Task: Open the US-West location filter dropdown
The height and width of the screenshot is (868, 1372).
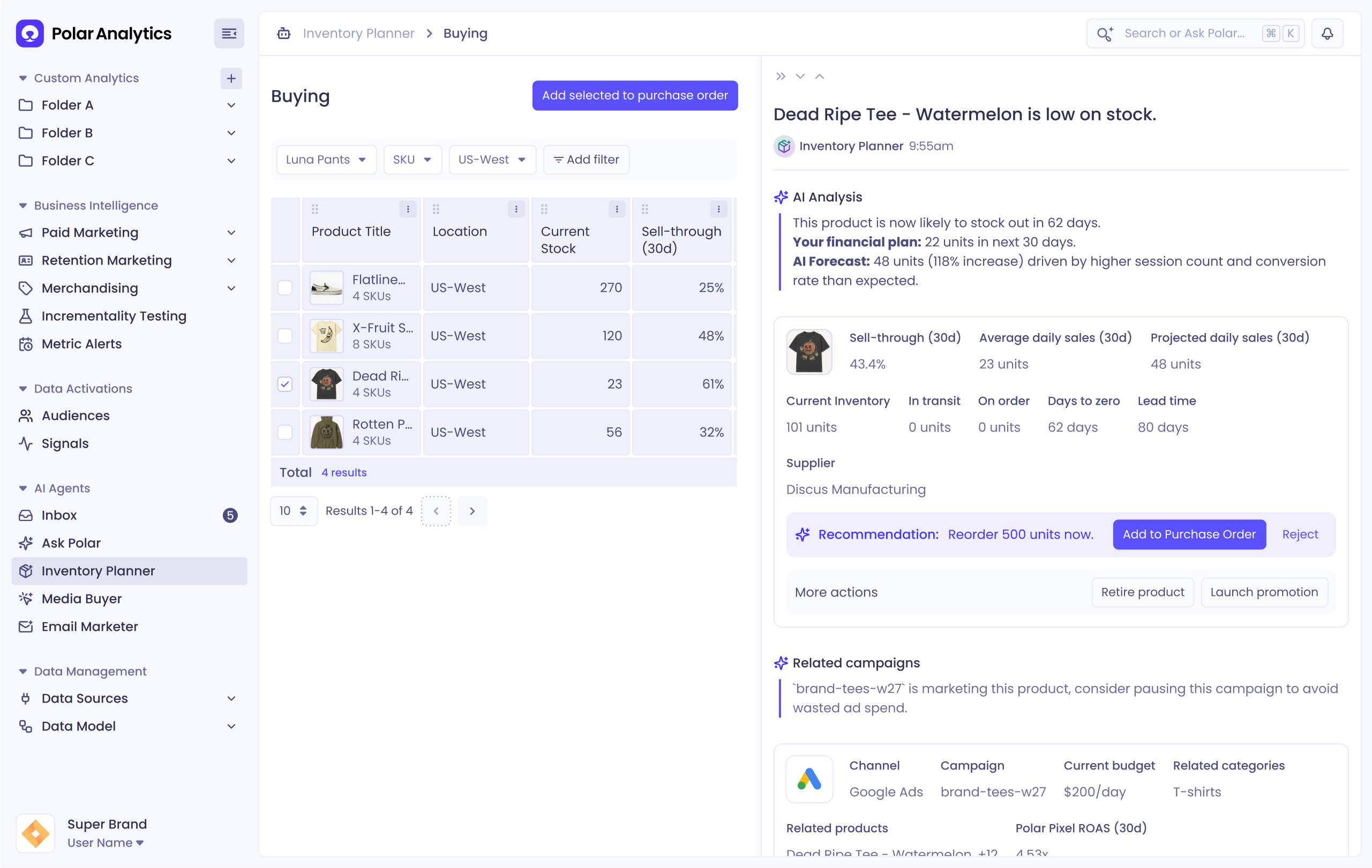Action: [492, 160]
